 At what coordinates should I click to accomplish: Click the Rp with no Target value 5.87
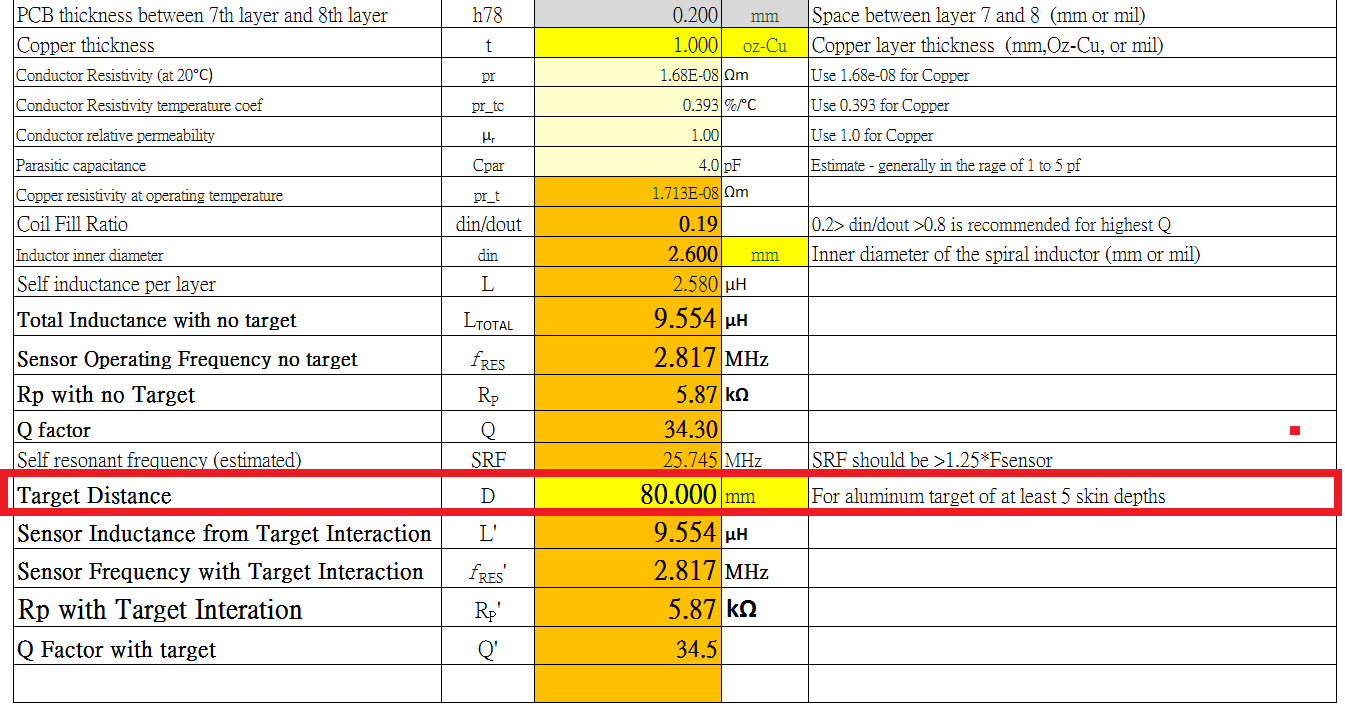coord(628,394)
